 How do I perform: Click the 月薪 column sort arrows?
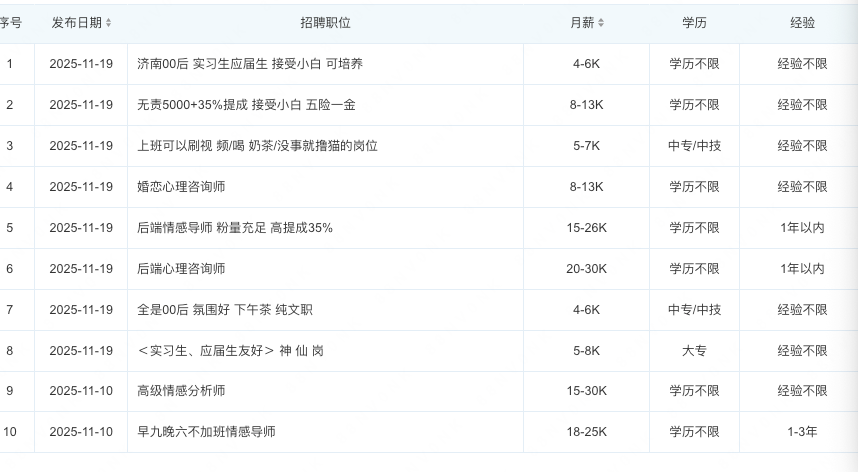[601, 23]
